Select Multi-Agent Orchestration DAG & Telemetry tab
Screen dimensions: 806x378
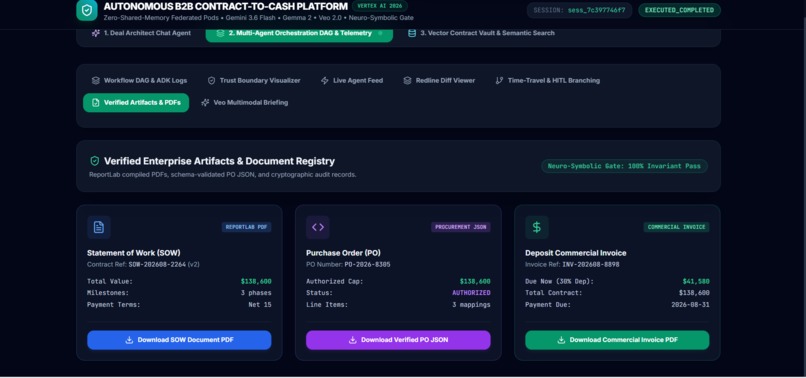coord(299,33)
